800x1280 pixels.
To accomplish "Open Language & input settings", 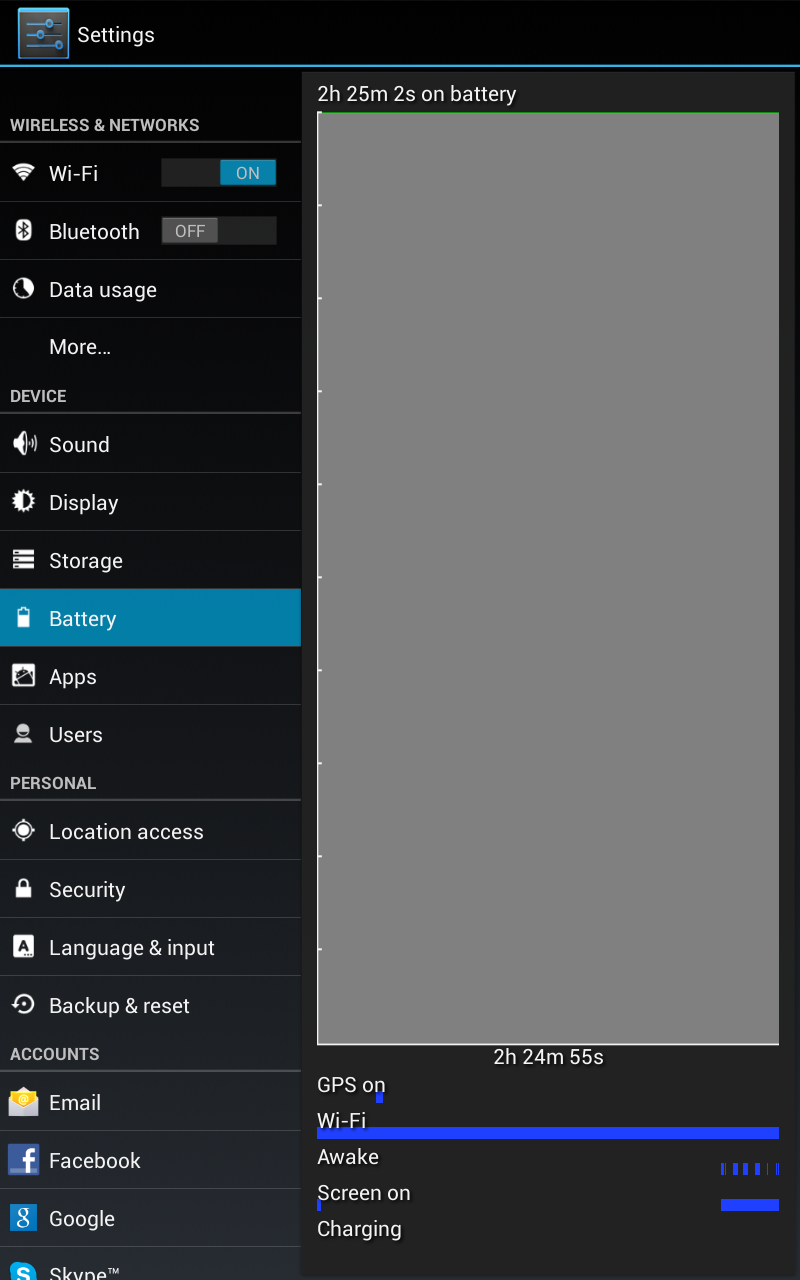I will [150, 947].
